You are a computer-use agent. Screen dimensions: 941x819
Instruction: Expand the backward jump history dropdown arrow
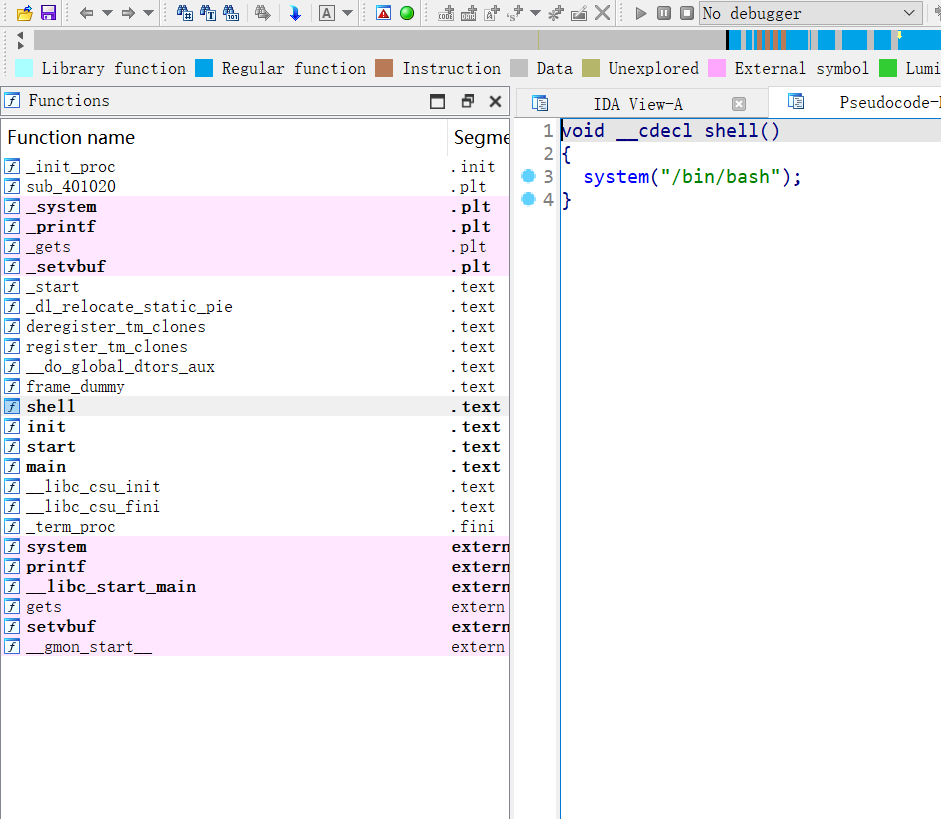coord(107,13)
